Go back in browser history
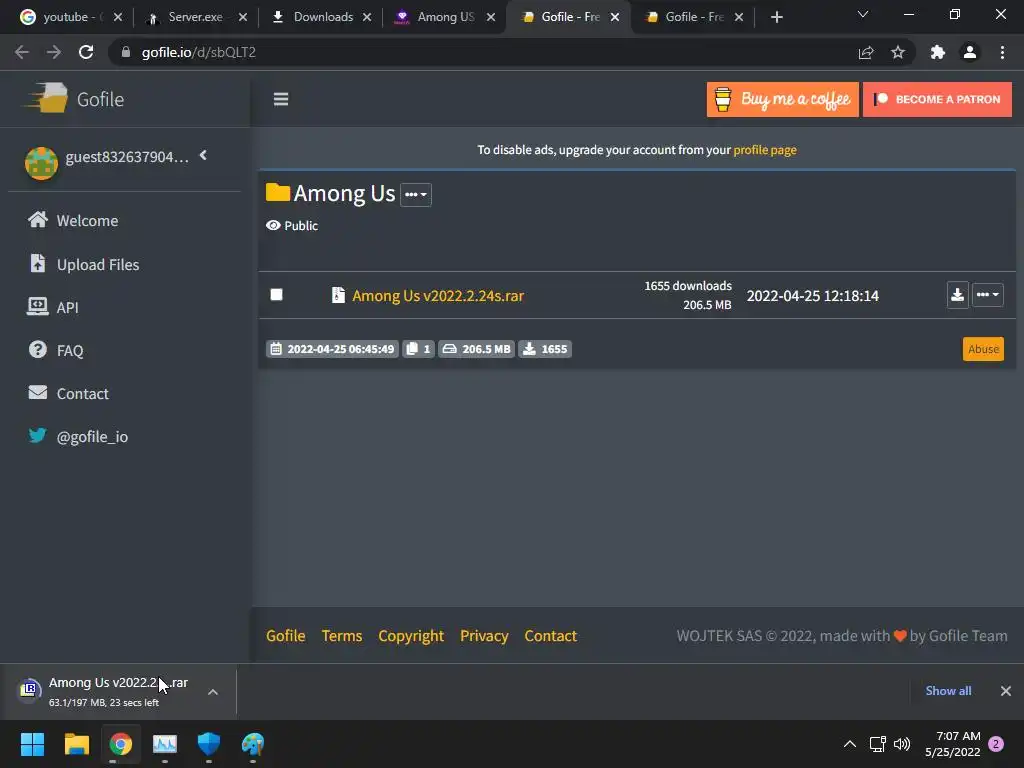Viewport: 1024px width, 768px height. 22,52
